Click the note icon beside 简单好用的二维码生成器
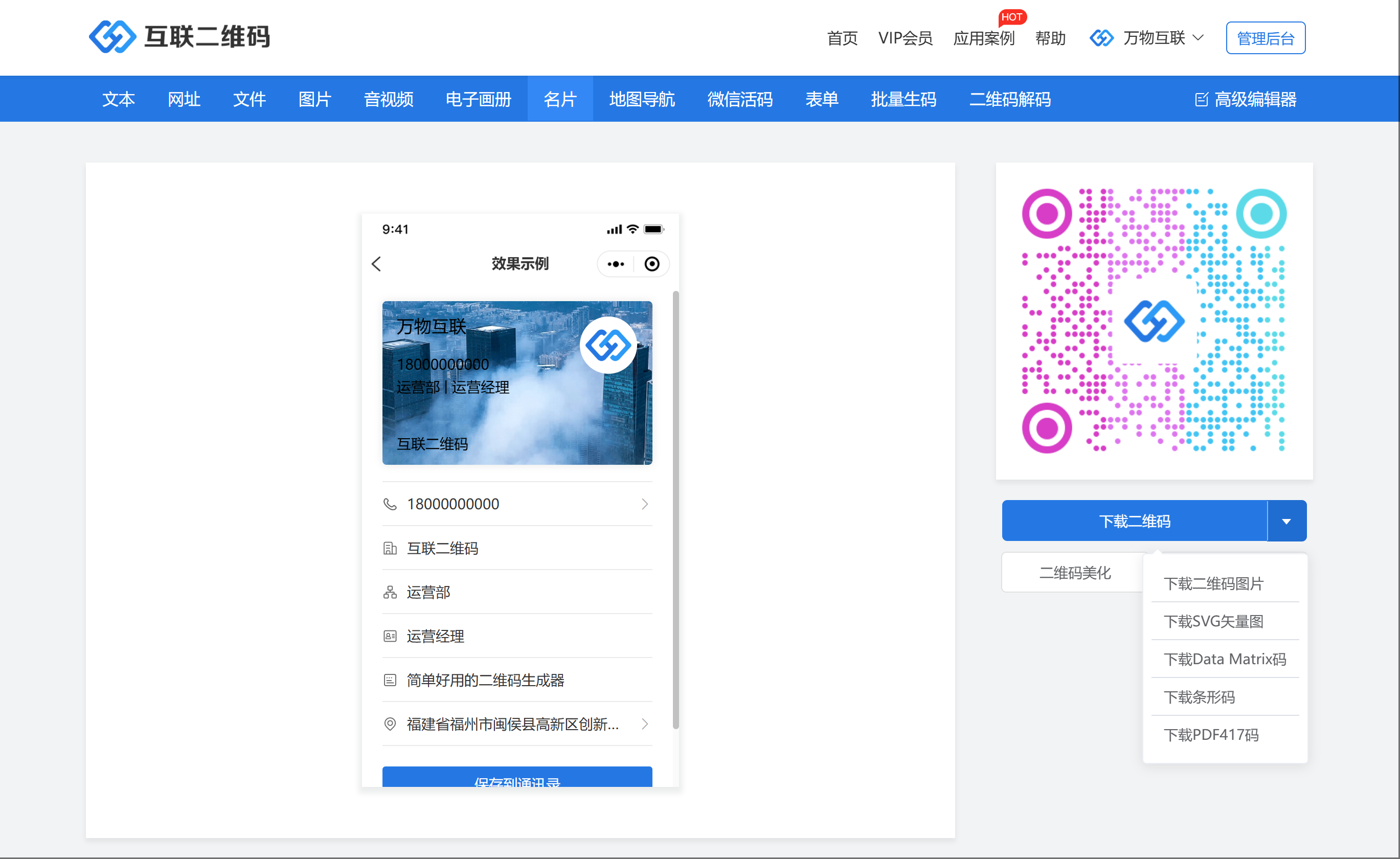This screenshot has height=859, width=1400. (390, 680)
